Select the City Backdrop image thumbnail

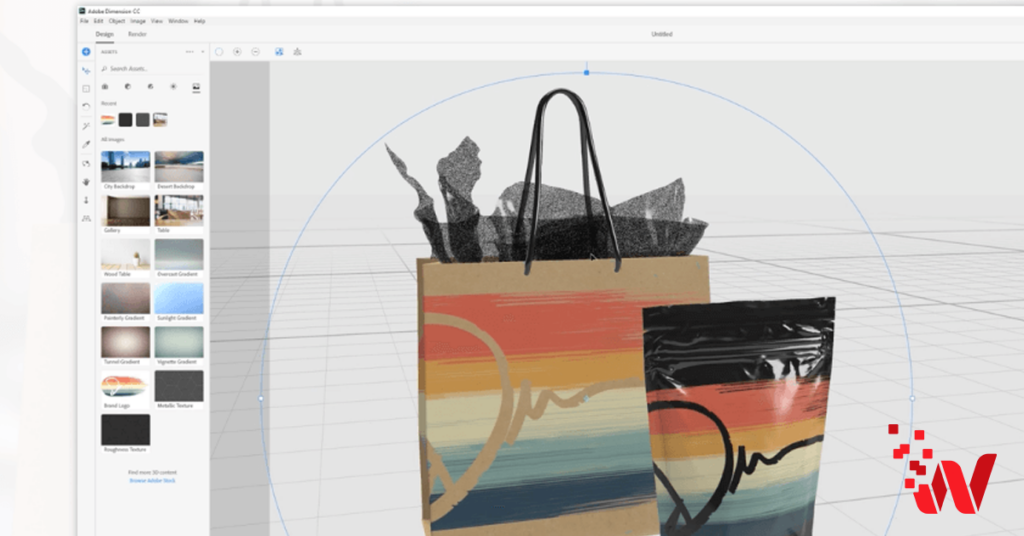(x=126, y=166)
